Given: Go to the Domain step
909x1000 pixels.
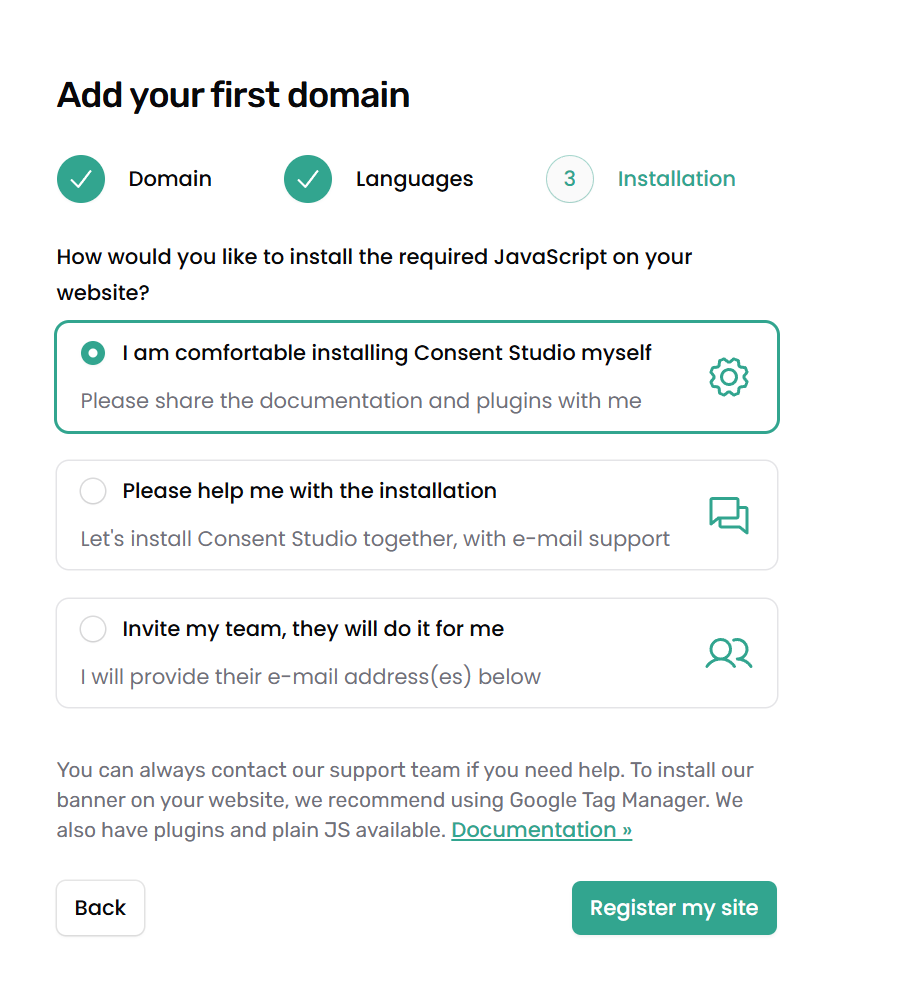Looking at the screenshot, I should (x=170, y=179).
